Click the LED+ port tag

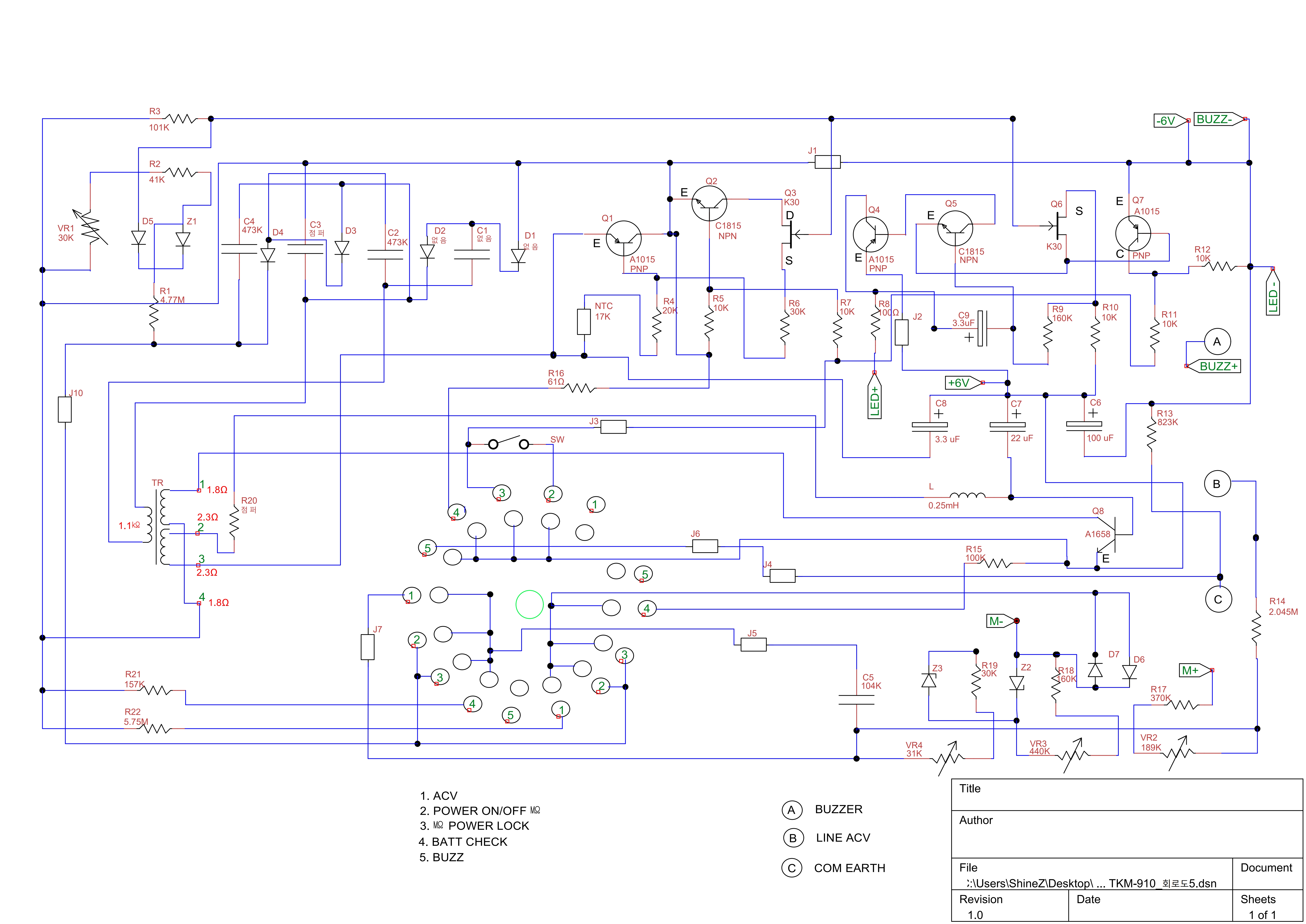tap(875, 395)
